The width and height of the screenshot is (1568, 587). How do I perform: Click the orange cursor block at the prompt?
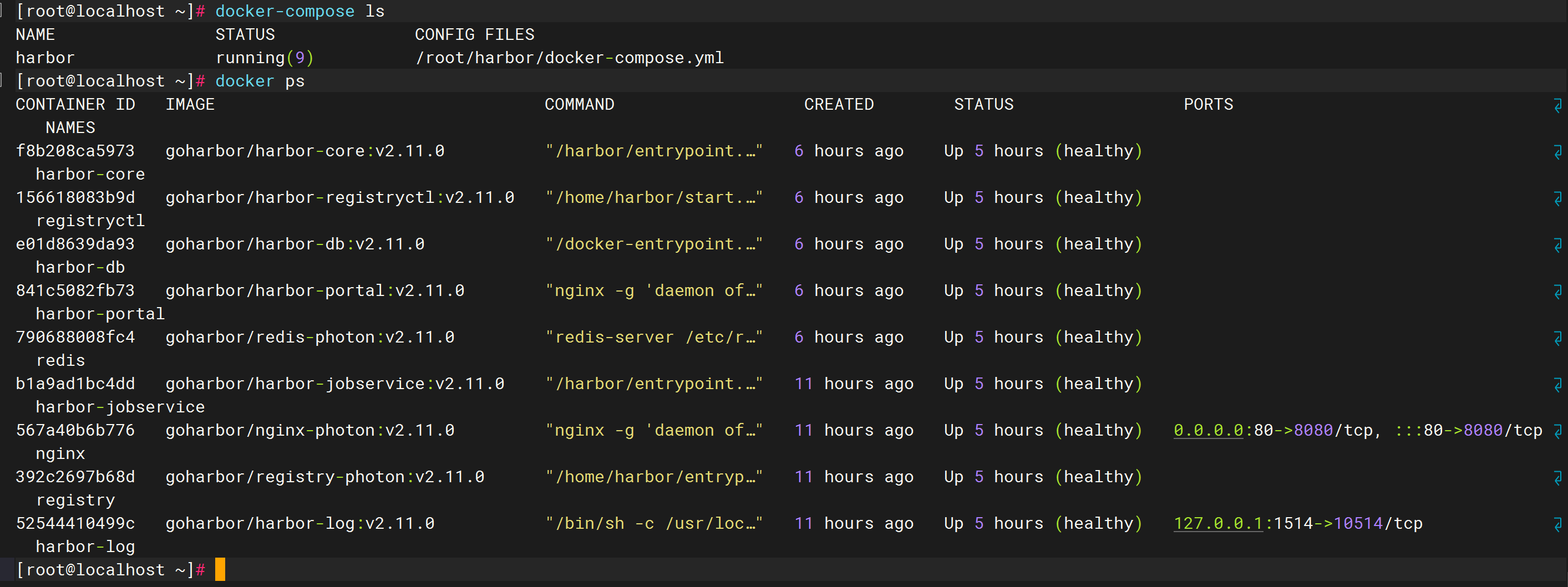click(220, 570)
